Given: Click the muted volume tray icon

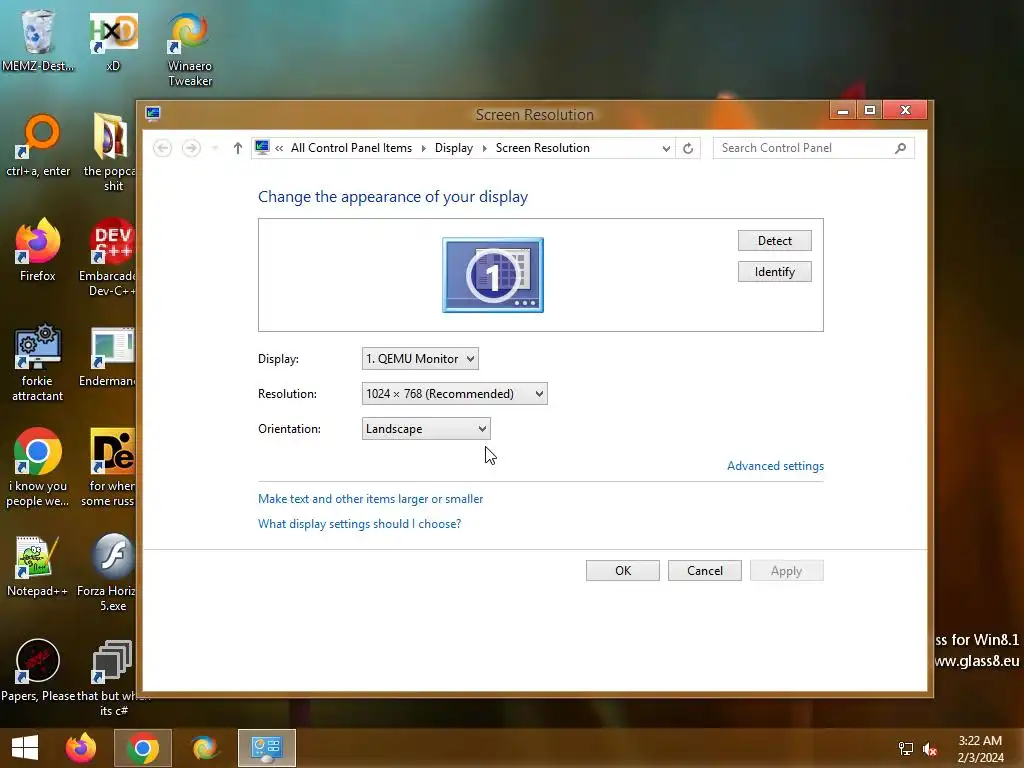Looking at the screenshot, I should [930, 748].
